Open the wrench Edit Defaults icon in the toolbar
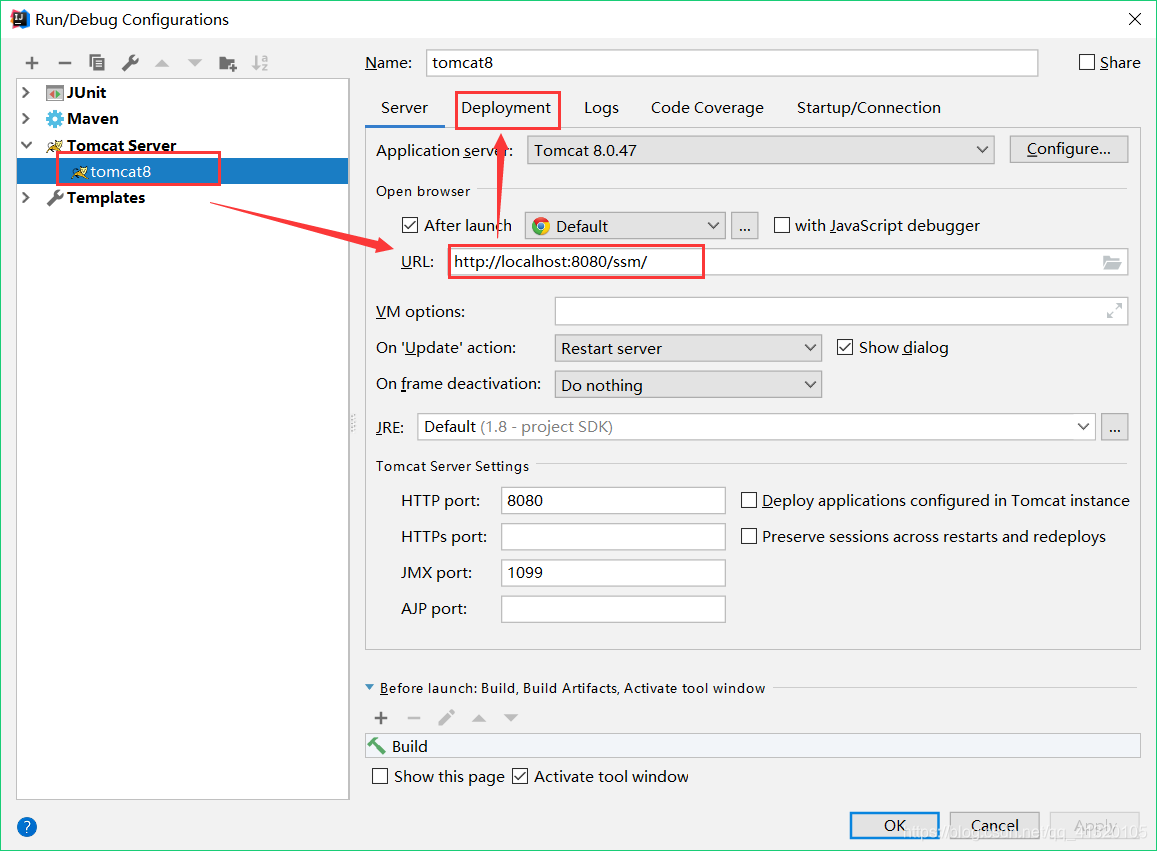 131,63
